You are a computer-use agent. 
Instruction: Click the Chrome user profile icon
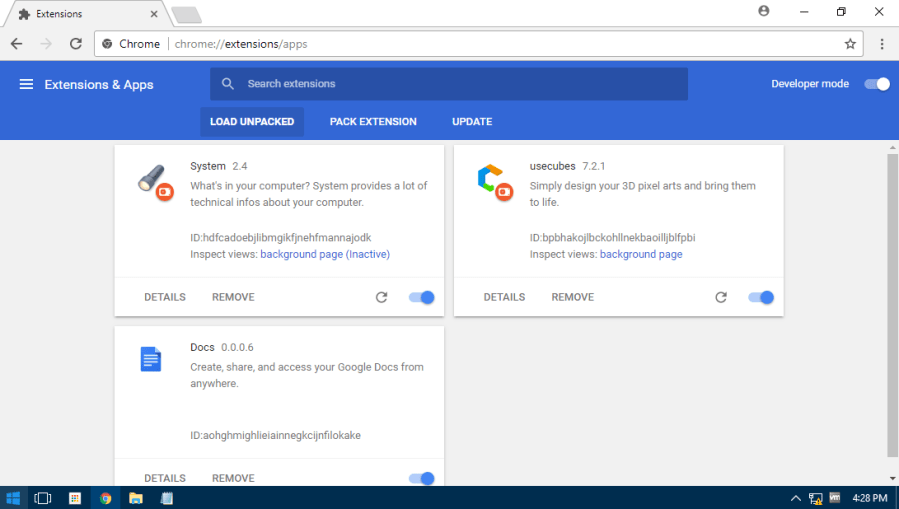[x=764, y=12]
